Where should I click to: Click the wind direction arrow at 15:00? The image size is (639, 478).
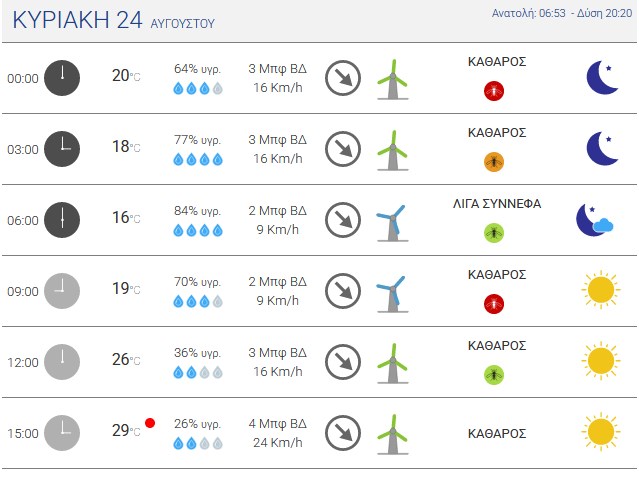tap(343, 433)
